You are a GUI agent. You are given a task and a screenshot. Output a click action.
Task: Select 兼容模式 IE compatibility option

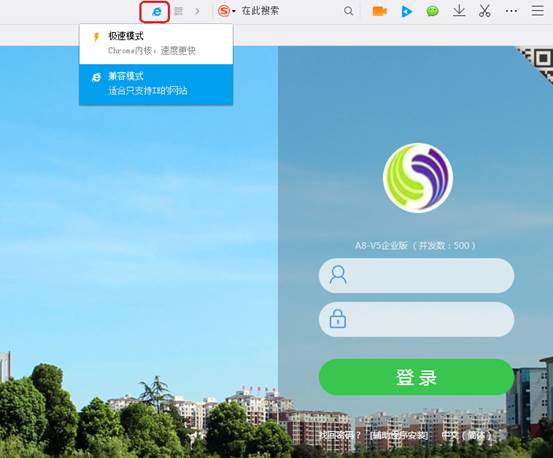(x=156, y=84)
